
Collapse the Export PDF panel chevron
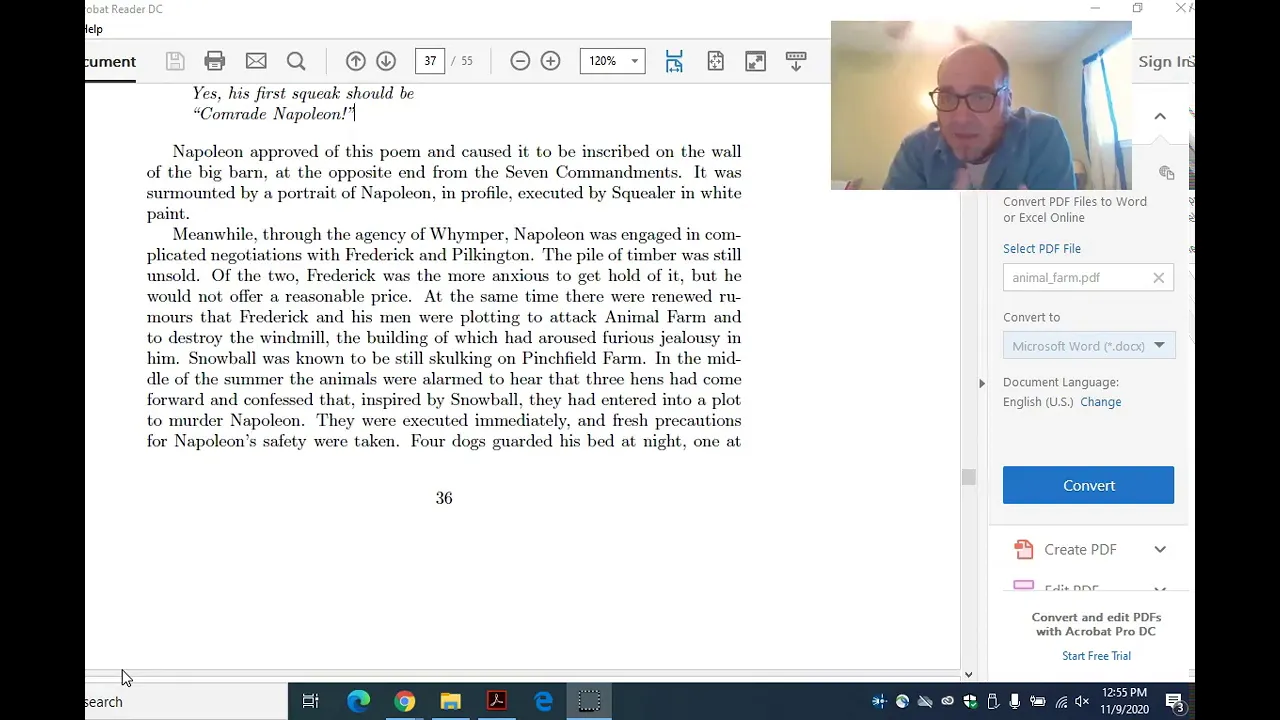click(1160, 116)
